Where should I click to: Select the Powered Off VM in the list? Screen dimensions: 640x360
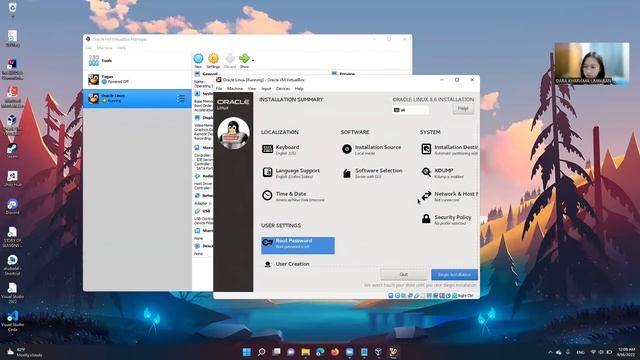tap(137, 79)
